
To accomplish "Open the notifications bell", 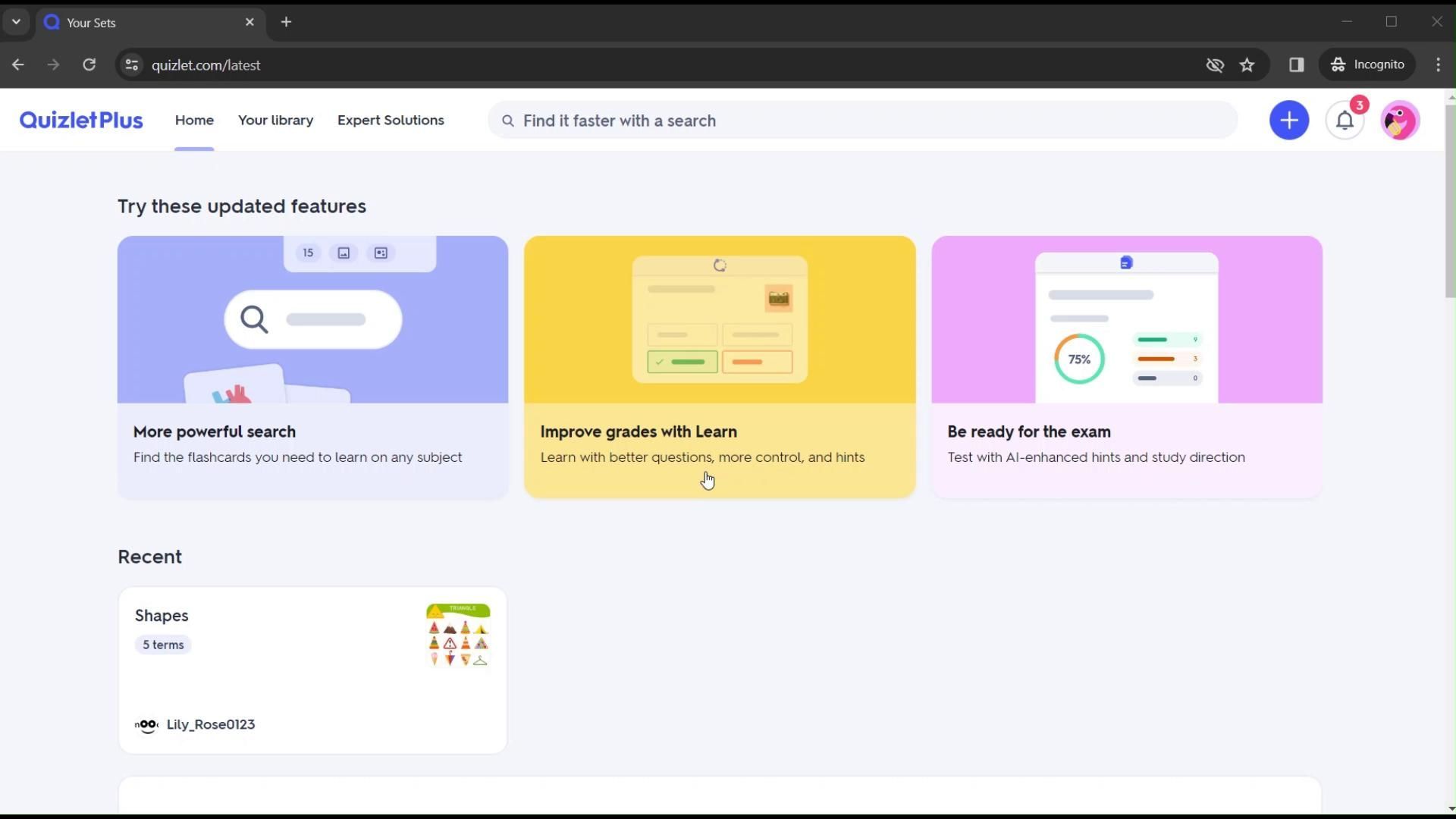I will click(1345, 121).
